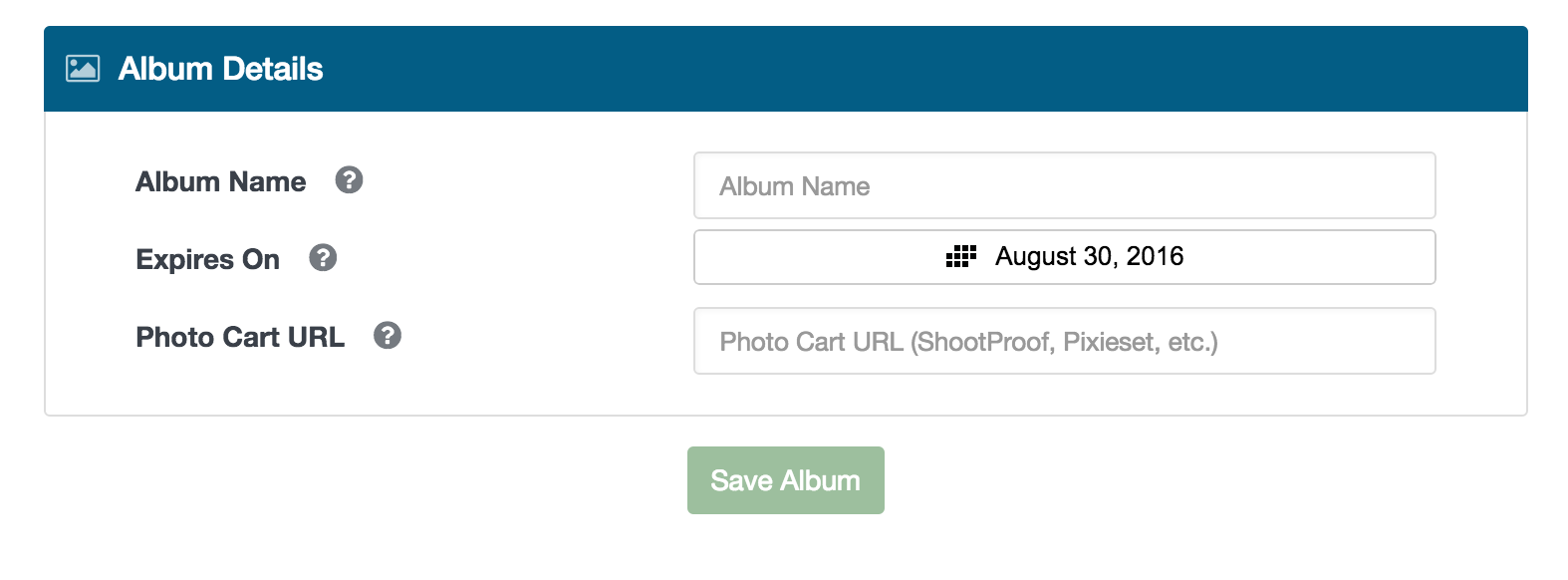Click the Save Album button

tap(786, 480)
